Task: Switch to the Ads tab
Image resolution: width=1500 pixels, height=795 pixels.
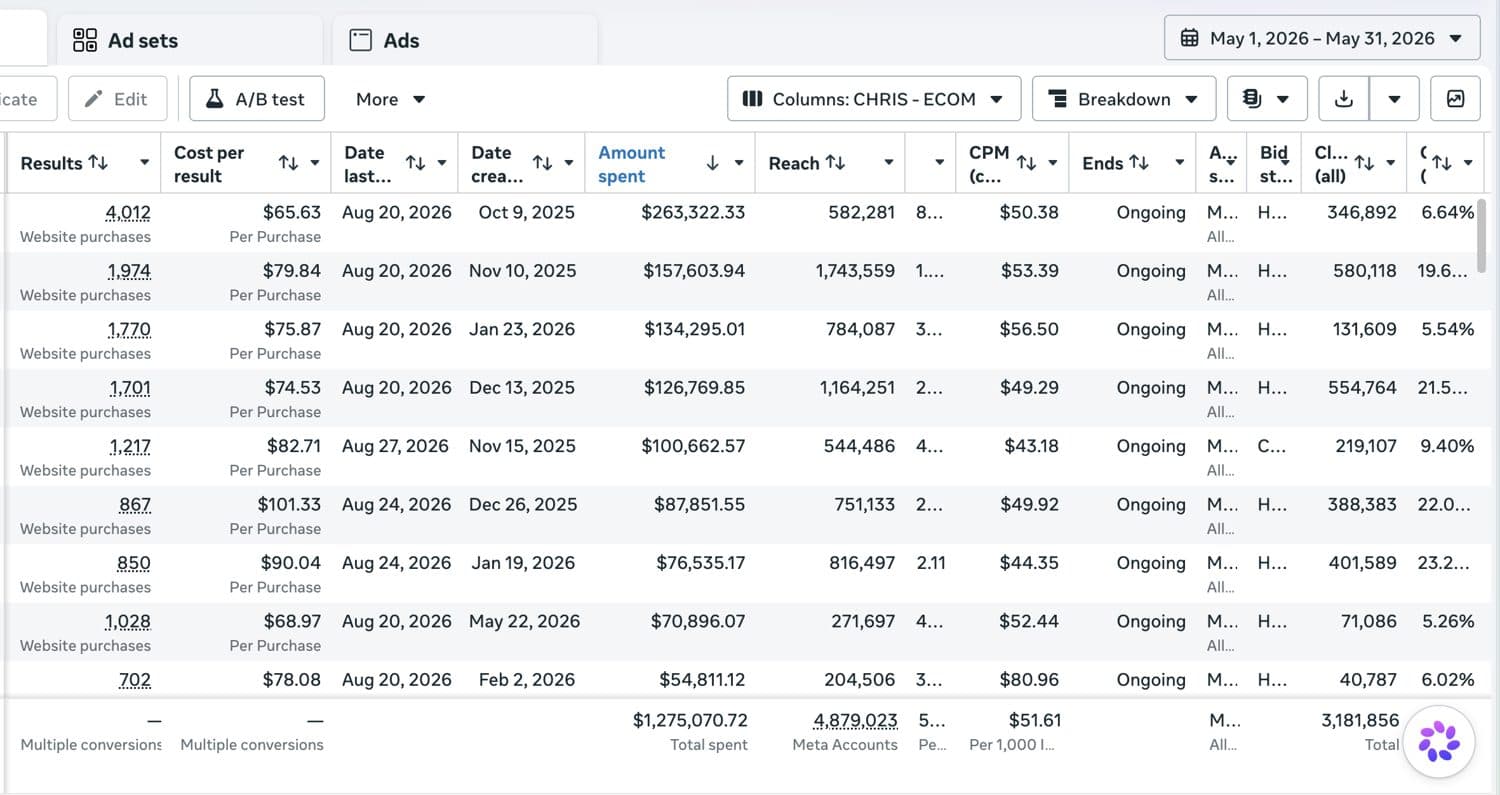Action: (465, 40)
